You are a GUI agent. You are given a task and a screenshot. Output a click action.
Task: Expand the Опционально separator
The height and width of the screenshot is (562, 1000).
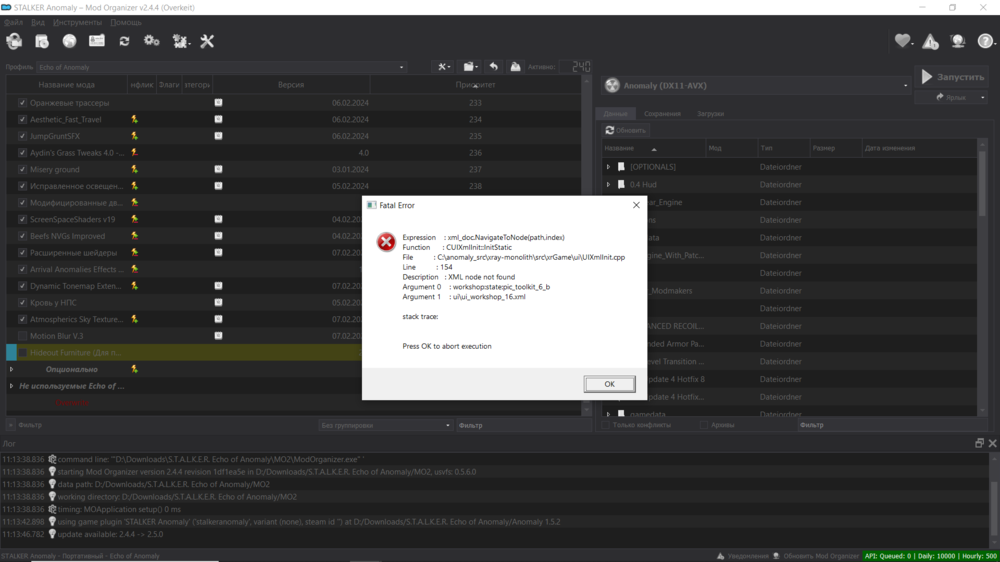click(x=11, y=369)
